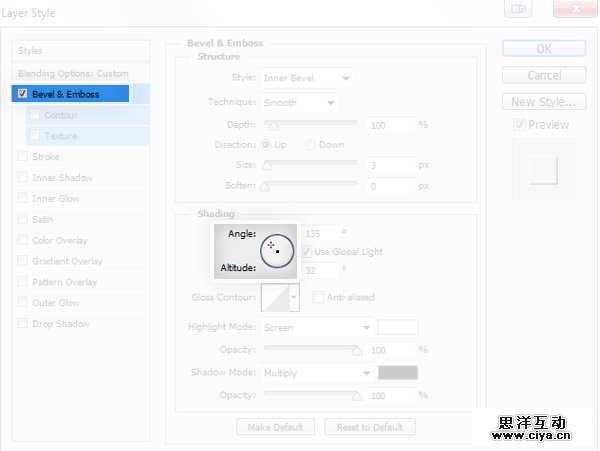Click the shadow mode gray color swatch
This screenshot has width=600, height=451.
pyautogui.click(x=398, y=372)
